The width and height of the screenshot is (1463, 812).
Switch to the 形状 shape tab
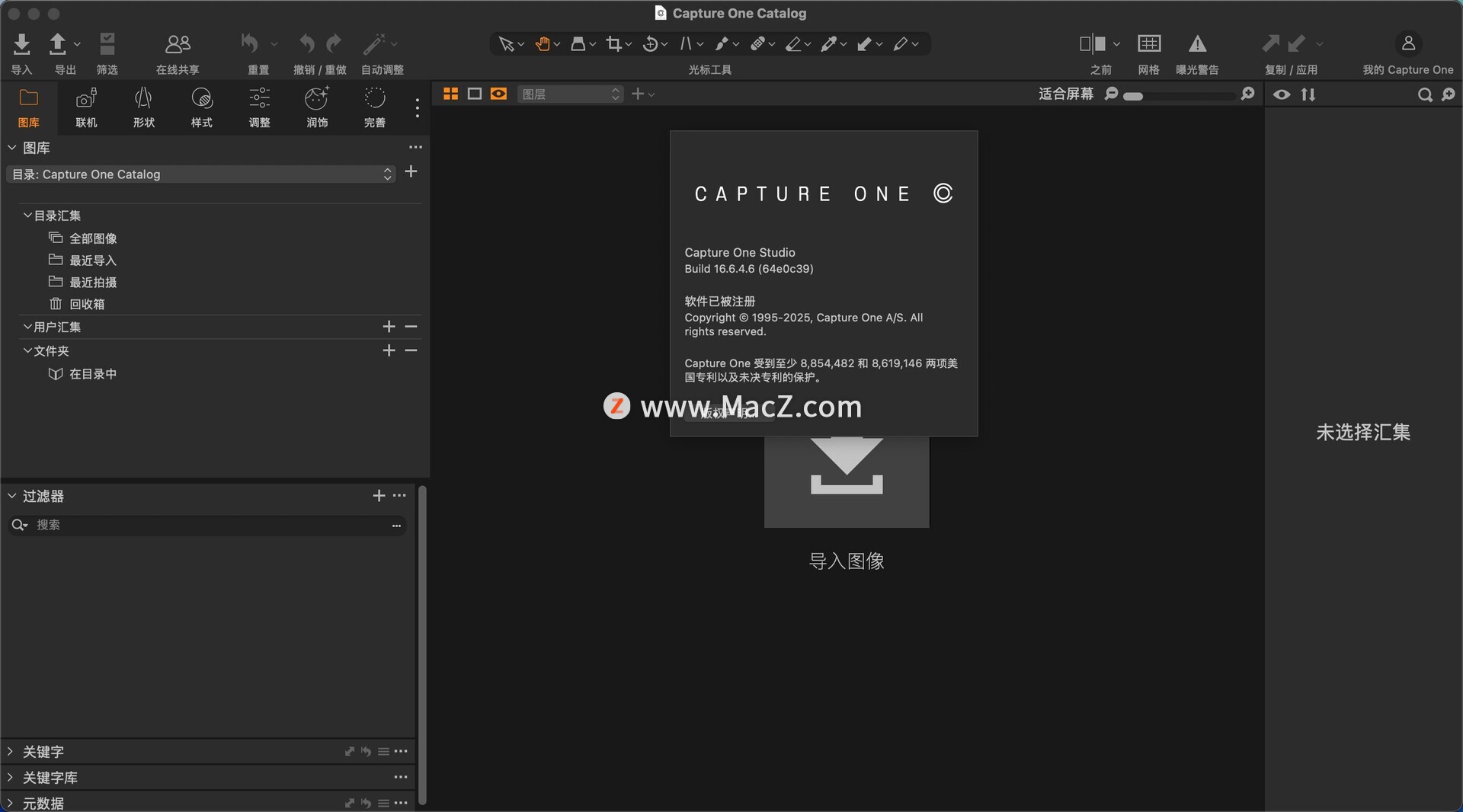(143, 107)
